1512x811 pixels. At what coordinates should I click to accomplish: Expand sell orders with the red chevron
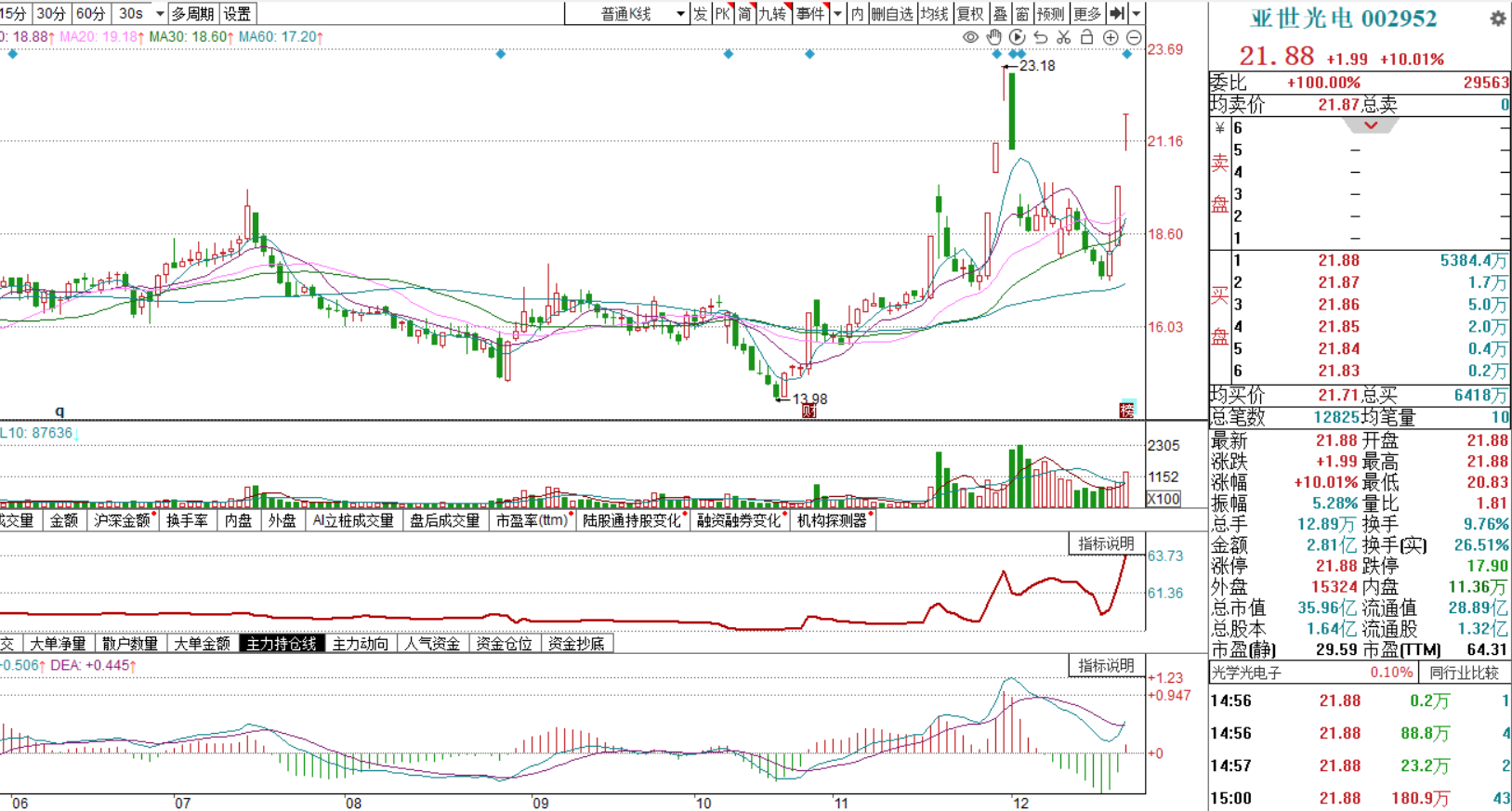pos(1371,125)
